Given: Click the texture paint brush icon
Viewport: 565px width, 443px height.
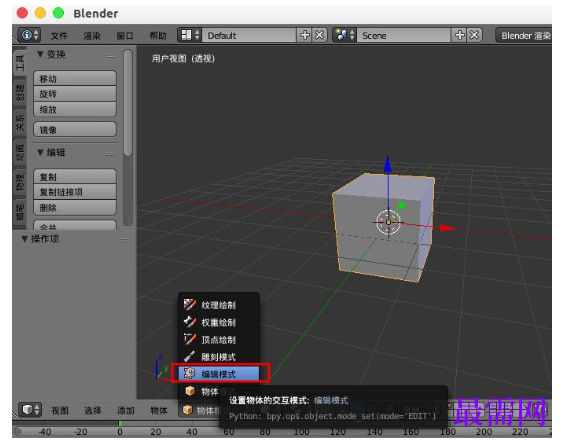Looking at the screenshot, I should (x=190, y=305).
